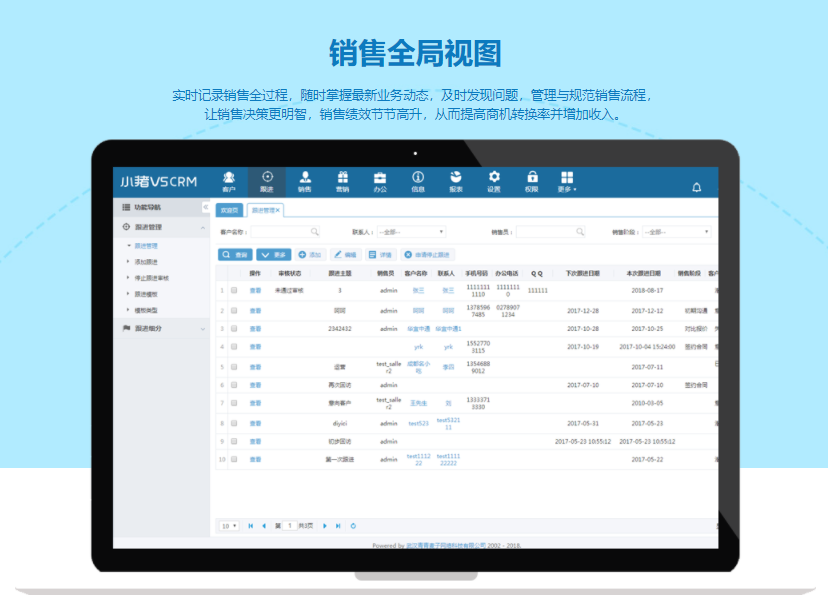Screen dimensions: 828x602
Task: Check the checkbox on the first table row
Action: 233,290
